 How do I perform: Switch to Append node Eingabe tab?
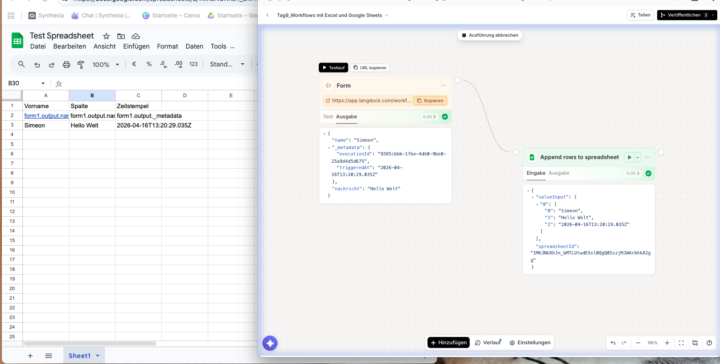coord(536,173)
